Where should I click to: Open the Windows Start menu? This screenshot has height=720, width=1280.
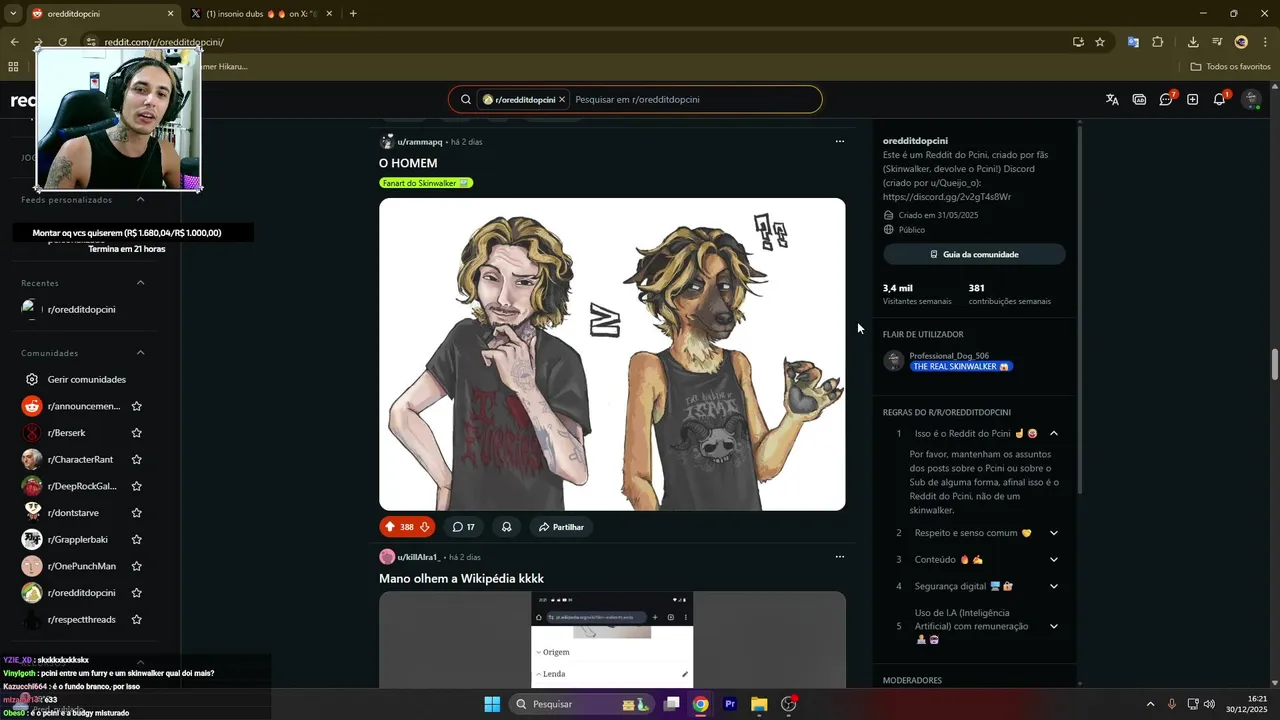492,704
